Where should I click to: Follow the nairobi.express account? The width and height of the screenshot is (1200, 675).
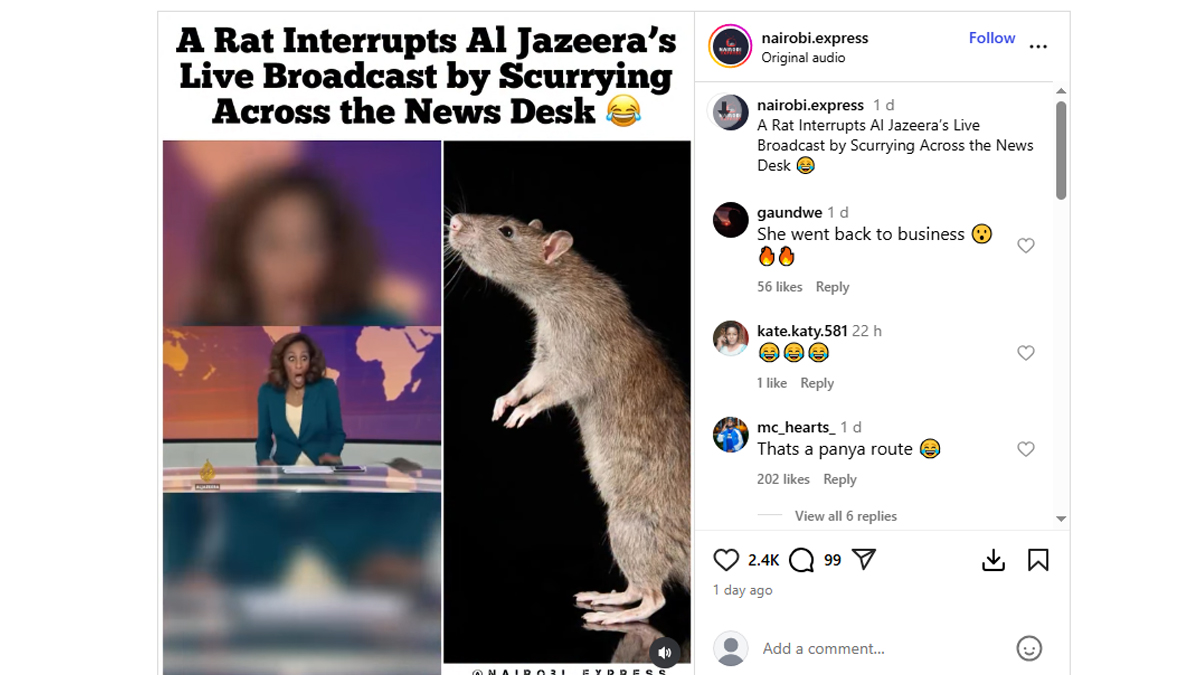tap(992, 38)
